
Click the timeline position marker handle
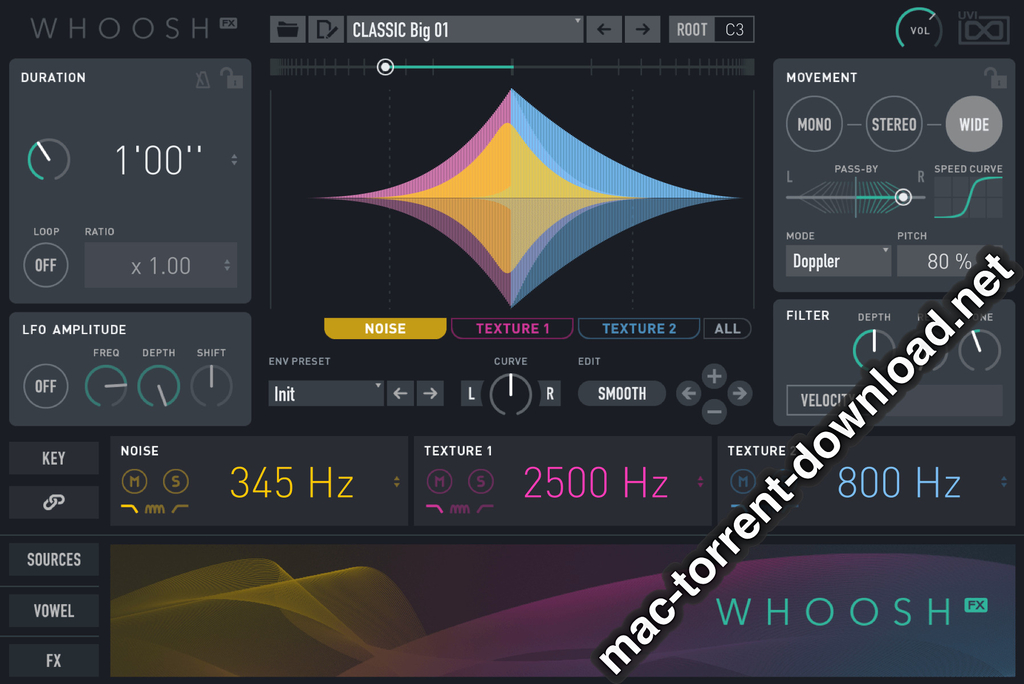(x=385, y=67)
